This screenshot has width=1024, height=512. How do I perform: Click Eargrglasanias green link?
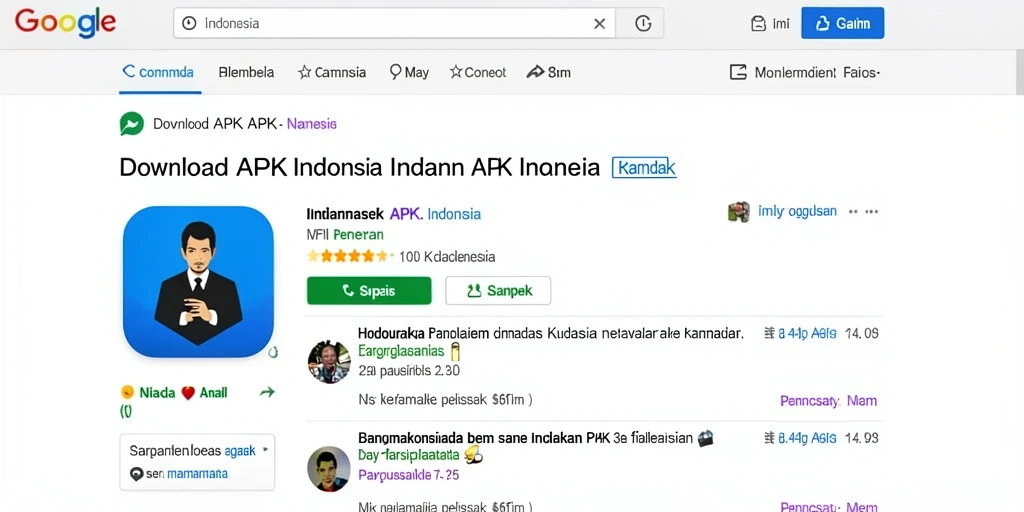[x=401, y=352]
